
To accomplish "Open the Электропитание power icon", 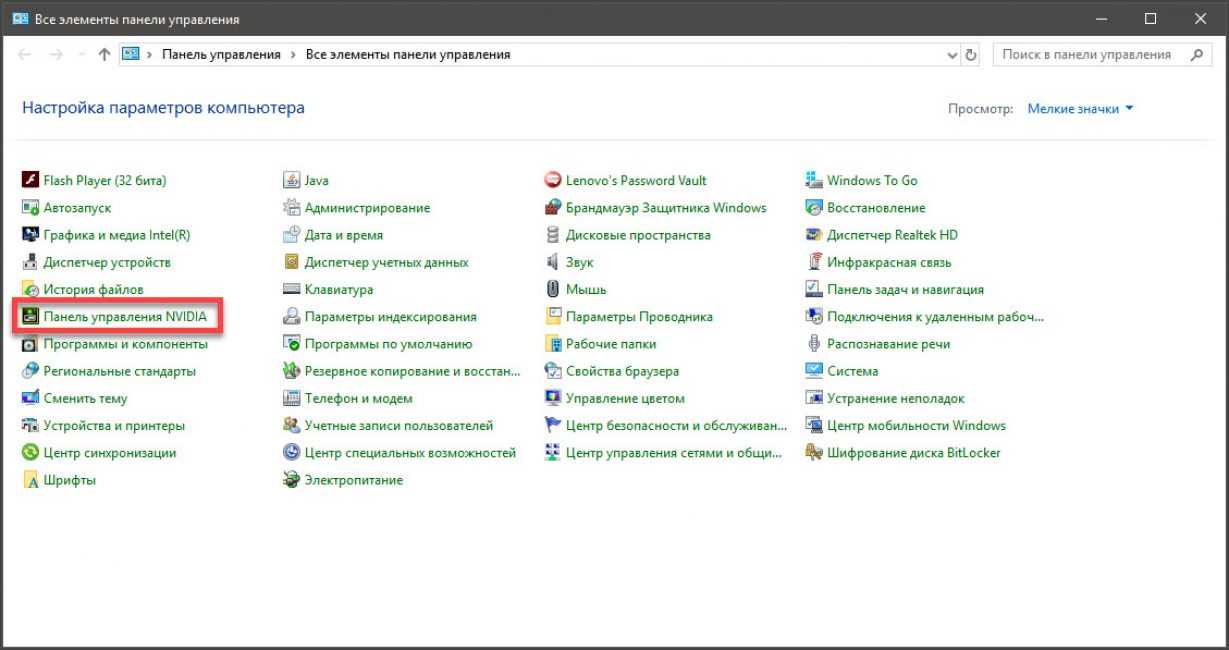I will click(292, 481).
